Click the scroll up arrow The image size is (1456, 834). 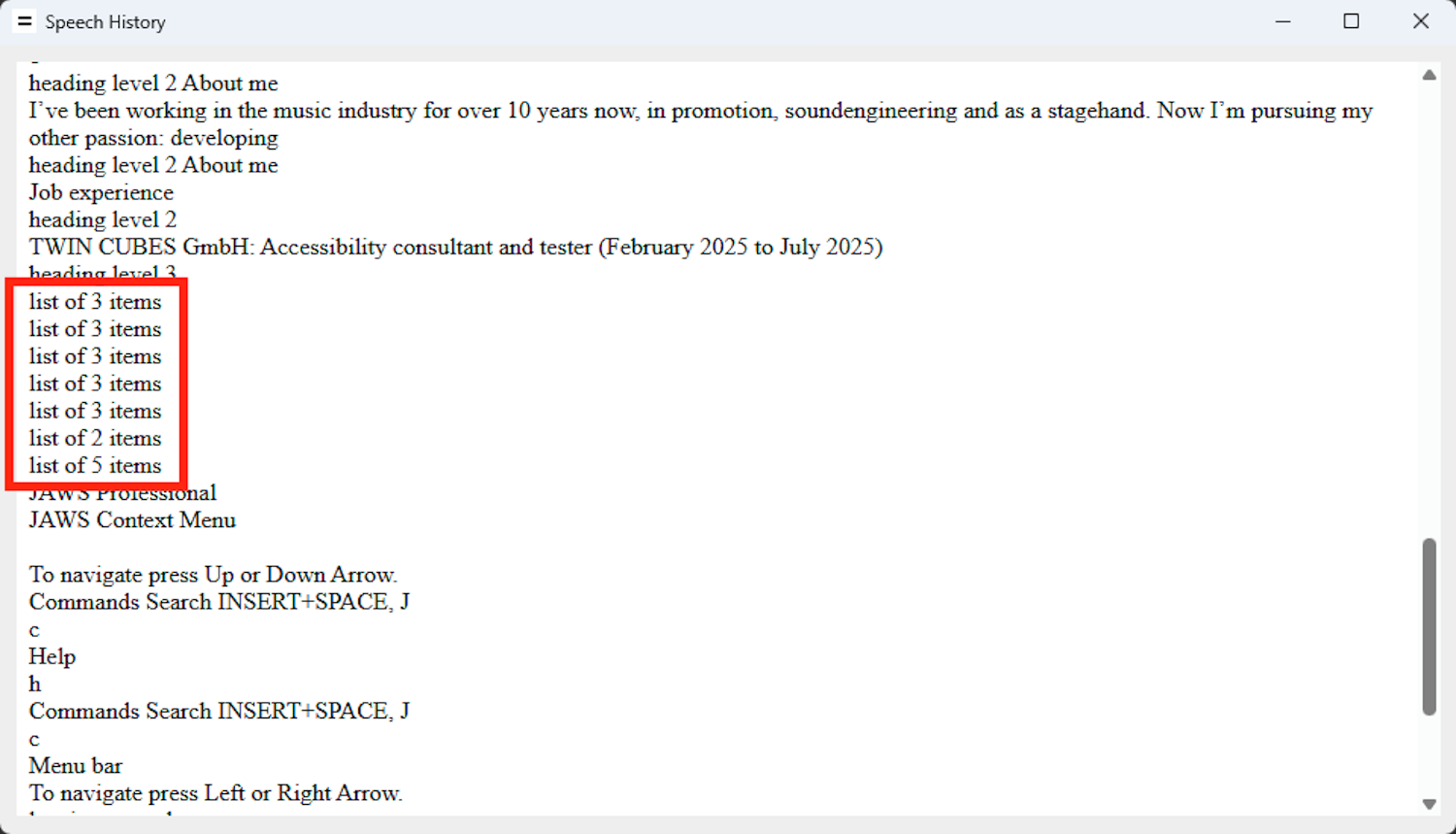click(x=1429, y=76)
